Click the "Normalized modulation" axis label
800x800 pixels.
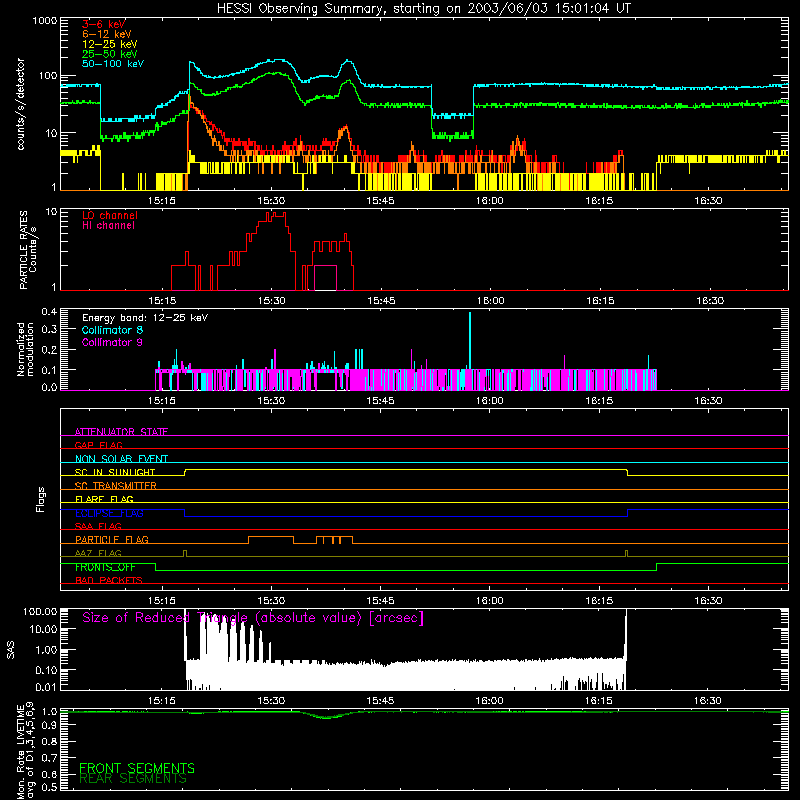25,349
